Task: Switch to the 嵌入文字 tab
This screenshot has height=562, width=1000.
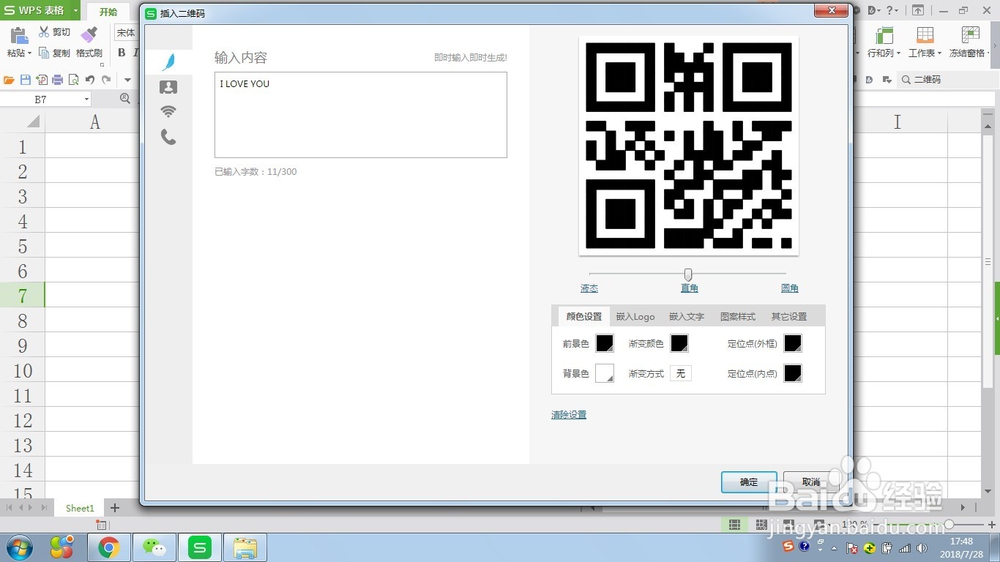Action: tap(686, 316)
